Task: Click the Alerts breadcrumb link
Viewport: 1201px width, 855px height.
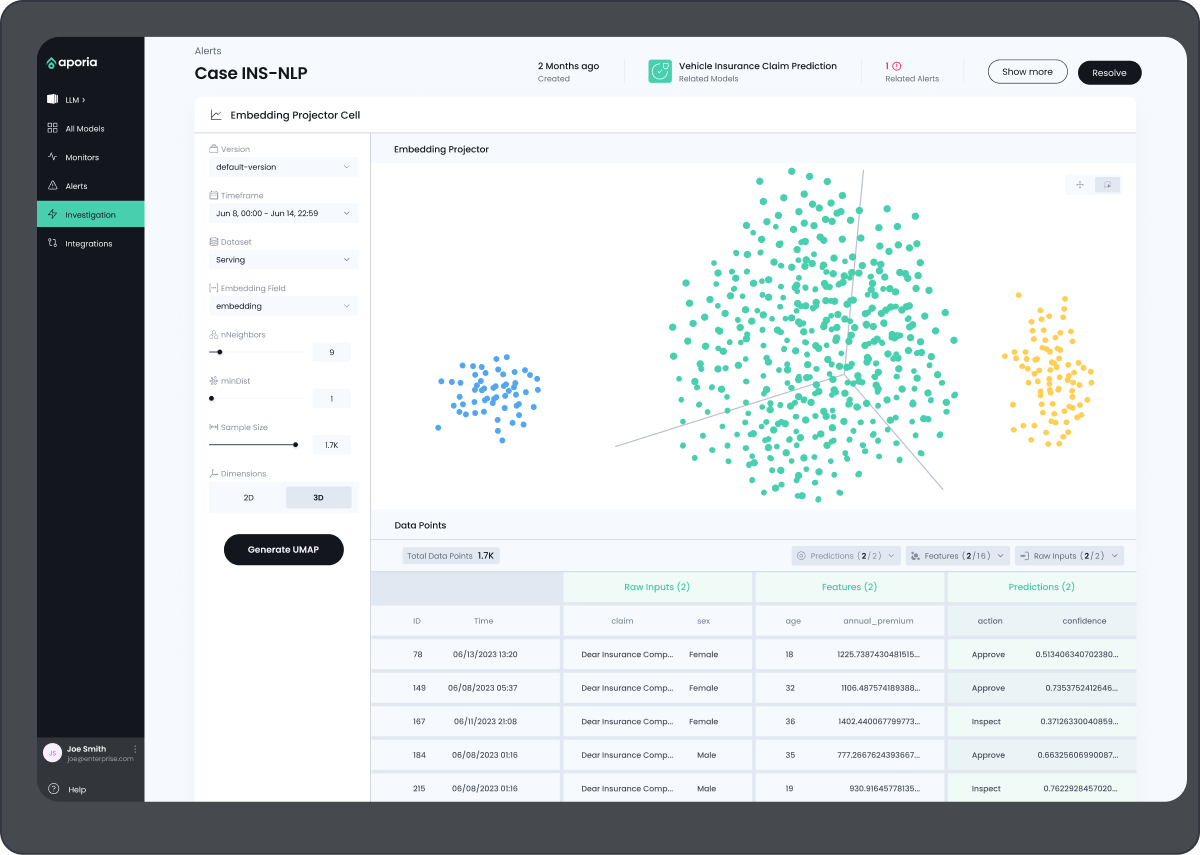Action: (208, 51)
